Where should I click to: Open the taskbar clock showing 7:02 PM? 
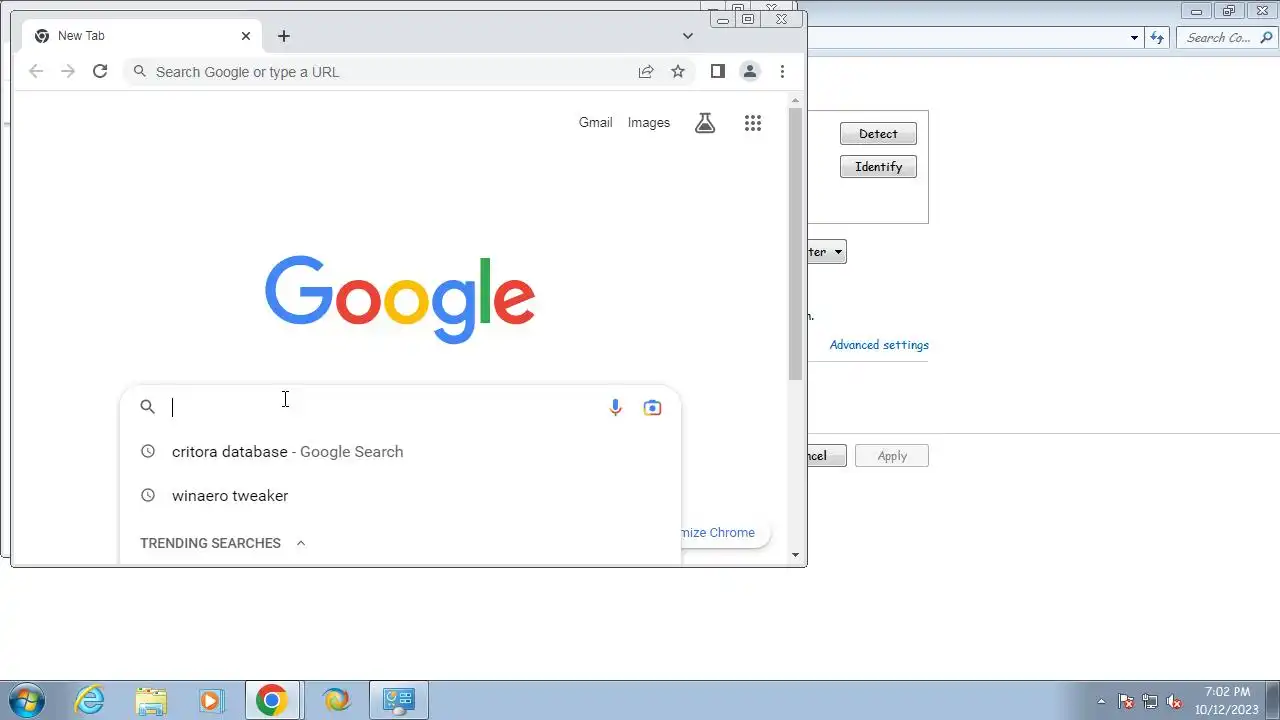coord(1227,700)
